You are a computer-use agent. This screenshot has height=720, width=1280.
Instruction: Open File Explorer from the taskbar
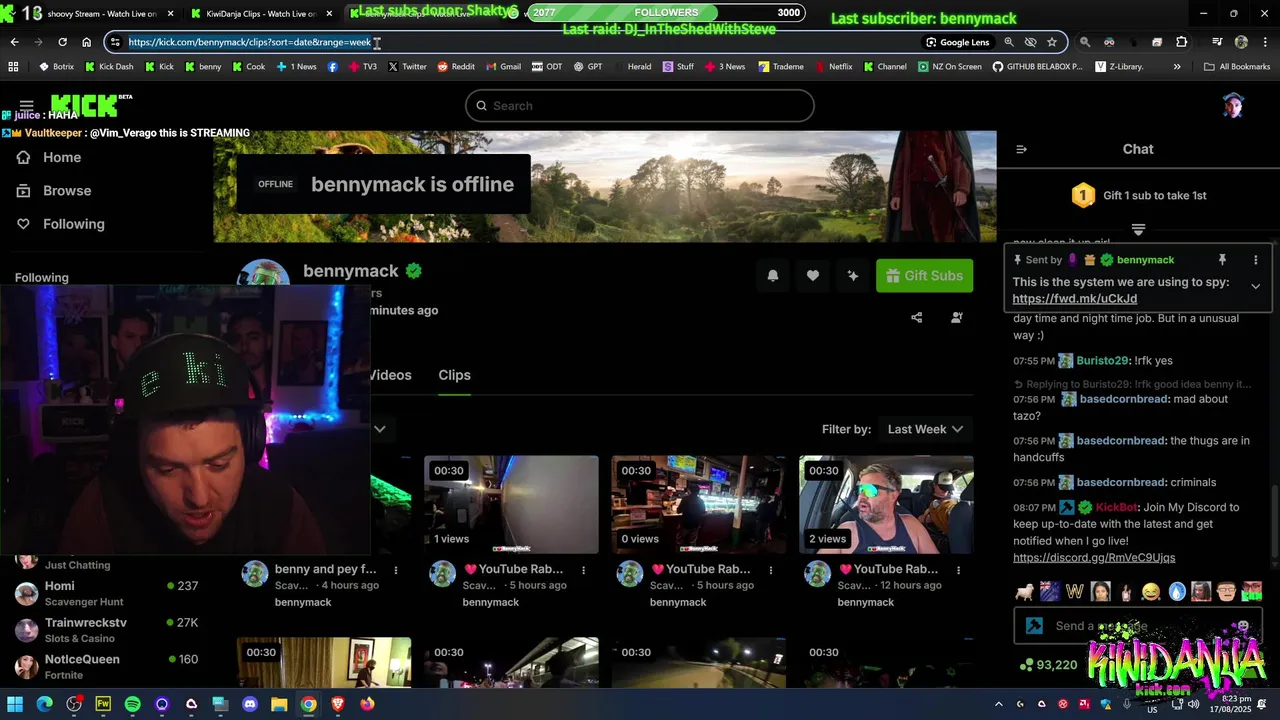coord(279,704)
